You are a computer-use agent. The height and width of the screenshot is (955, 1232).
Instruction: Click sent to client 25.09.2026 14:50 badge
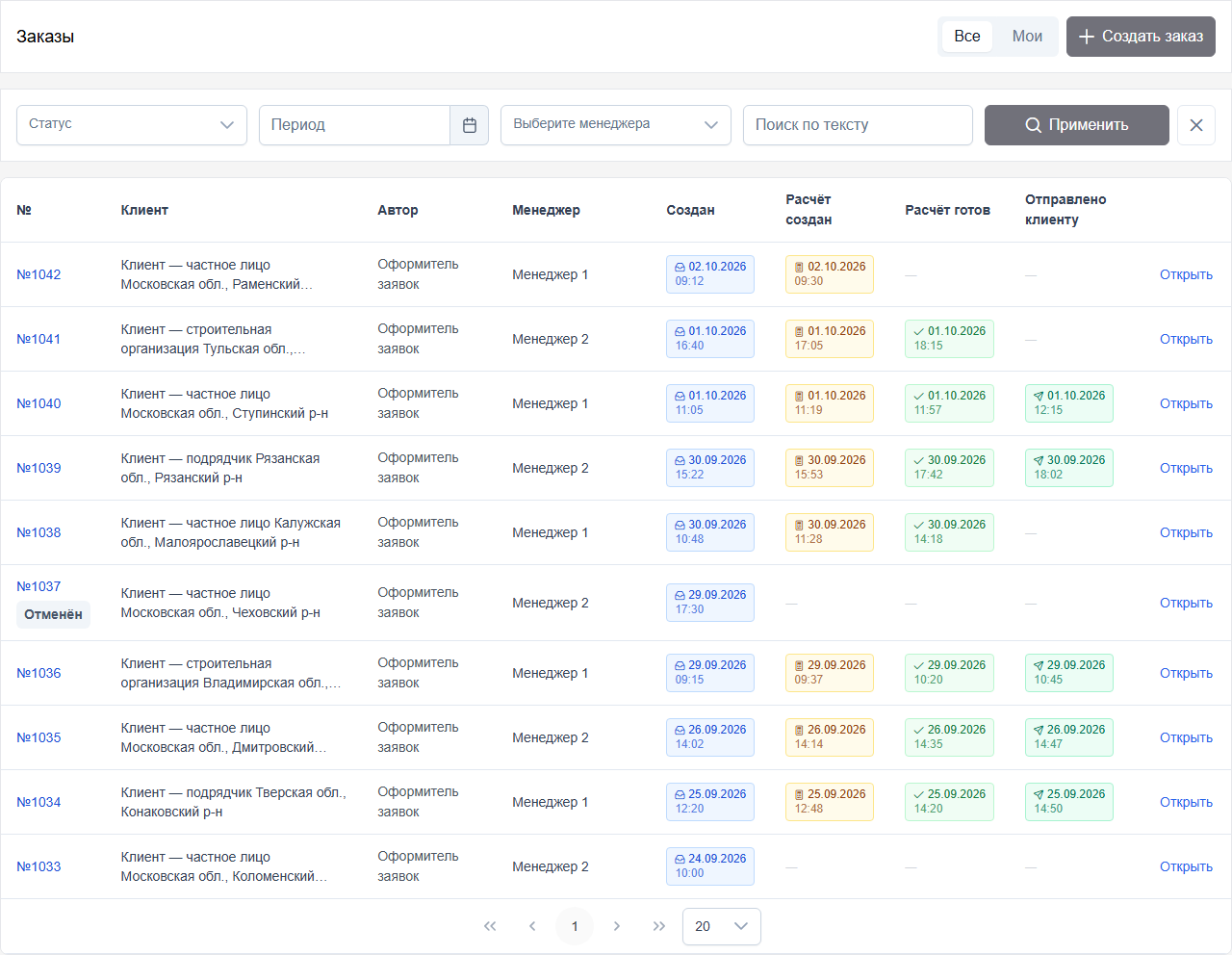point(1069,802)
